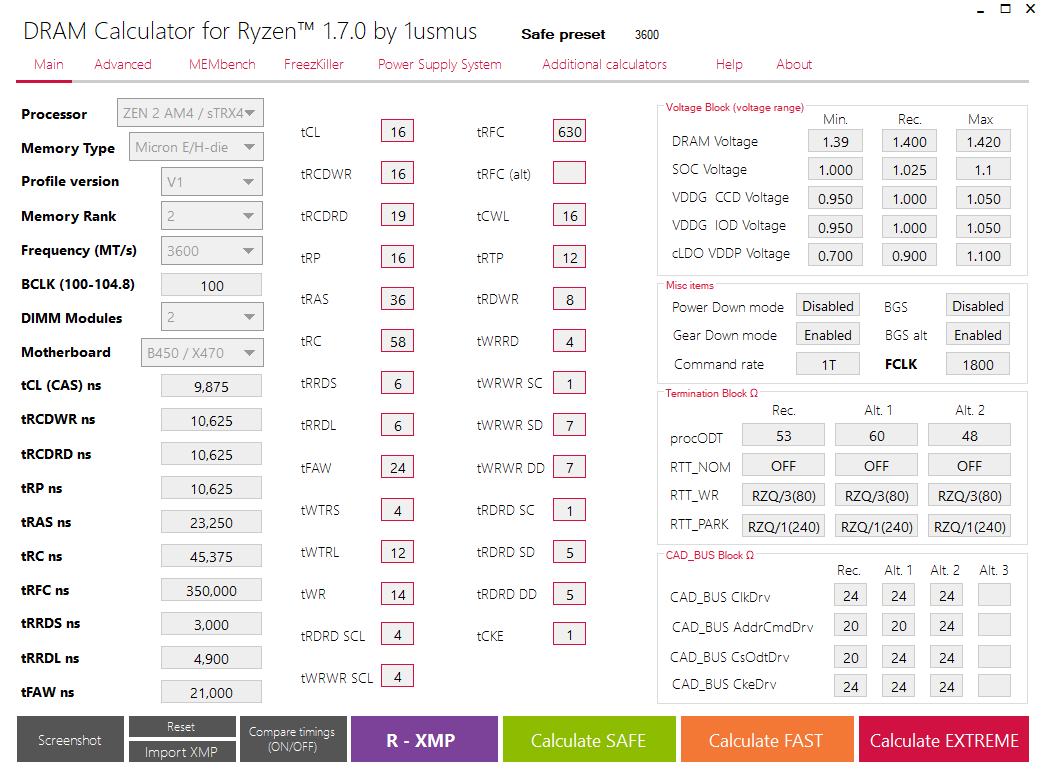Click the empty tRFC (alt) field
The height and width of the screenshot is (770, 1040).
570,173
